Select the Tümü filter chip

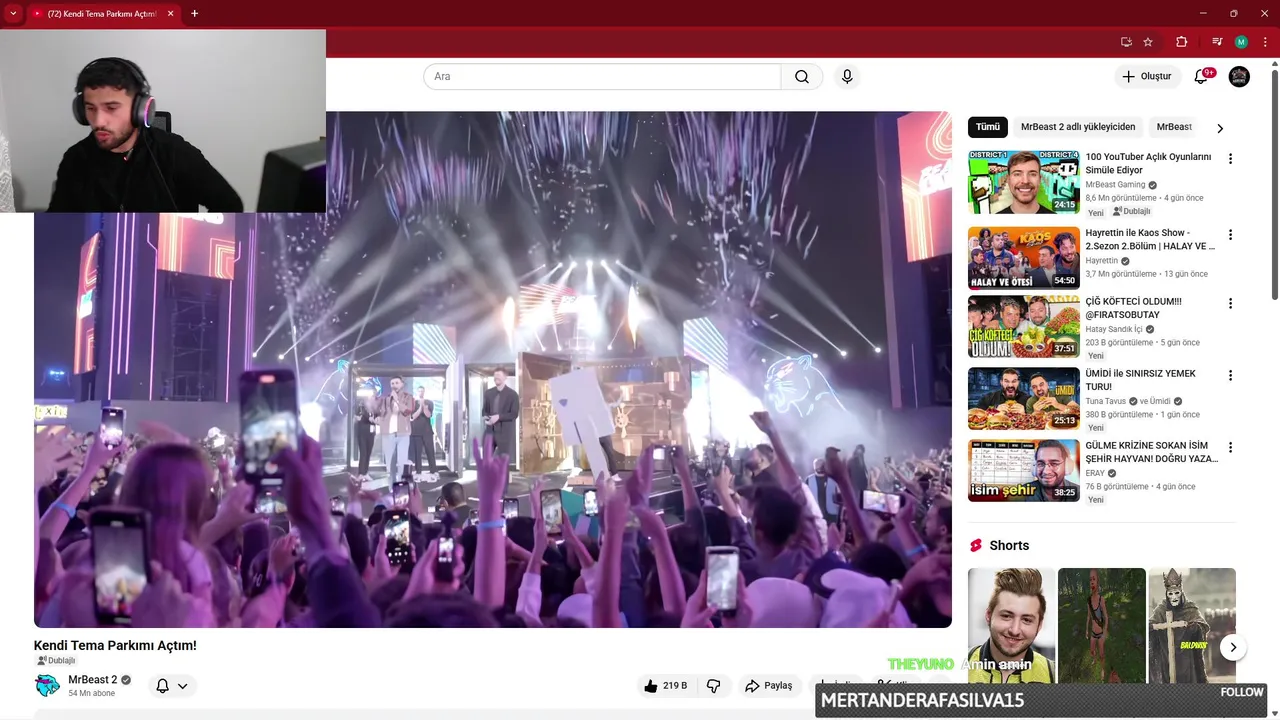[x=988, y=127]
